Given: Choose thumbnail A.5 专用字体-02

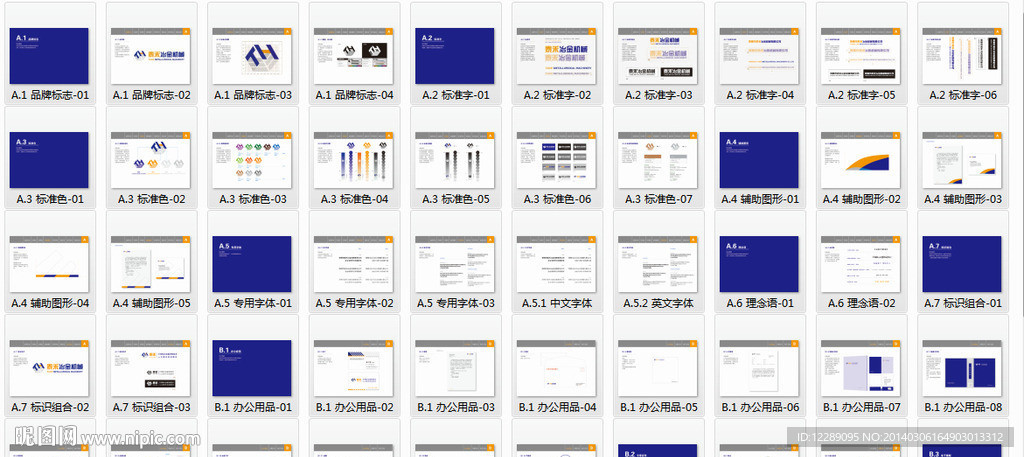Looking at the screenshot, I should coord(353,264).
